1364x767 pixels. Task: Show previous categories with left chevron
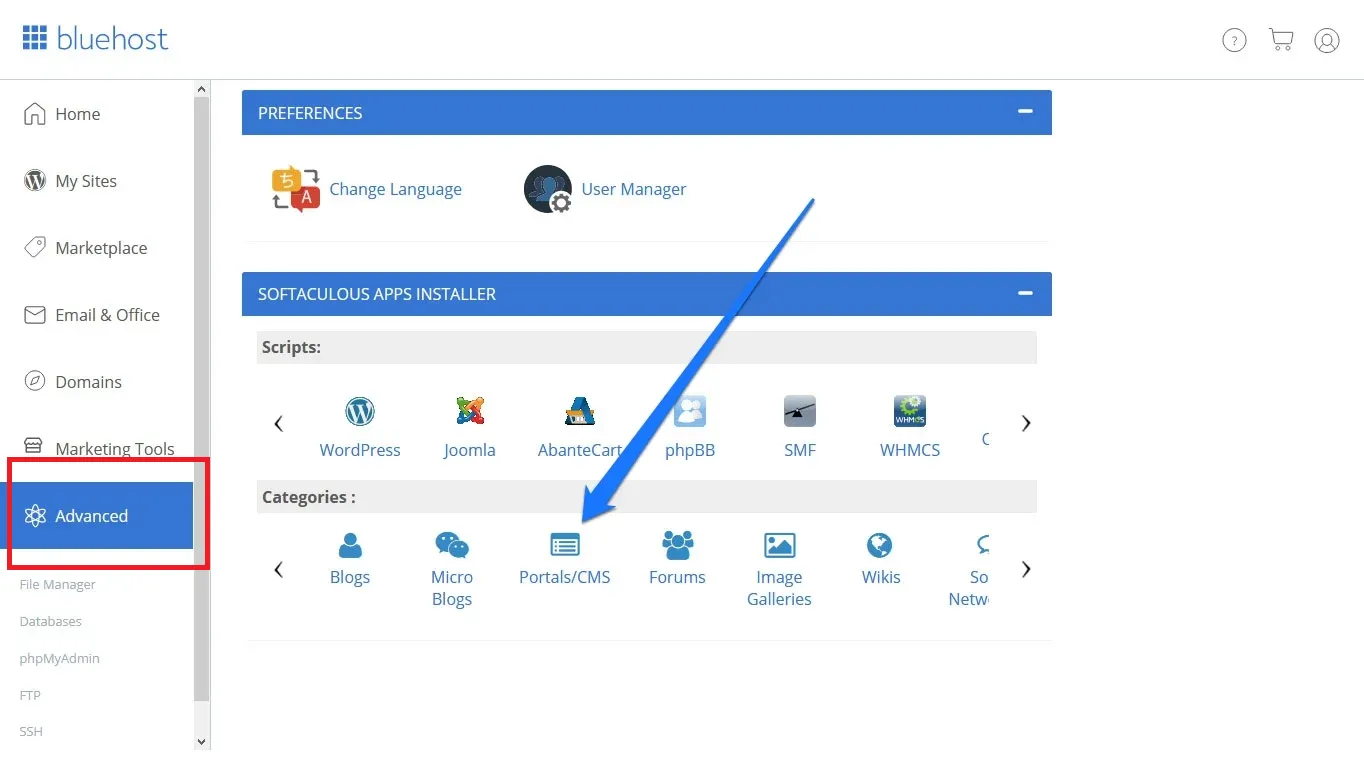pos(279,569)
